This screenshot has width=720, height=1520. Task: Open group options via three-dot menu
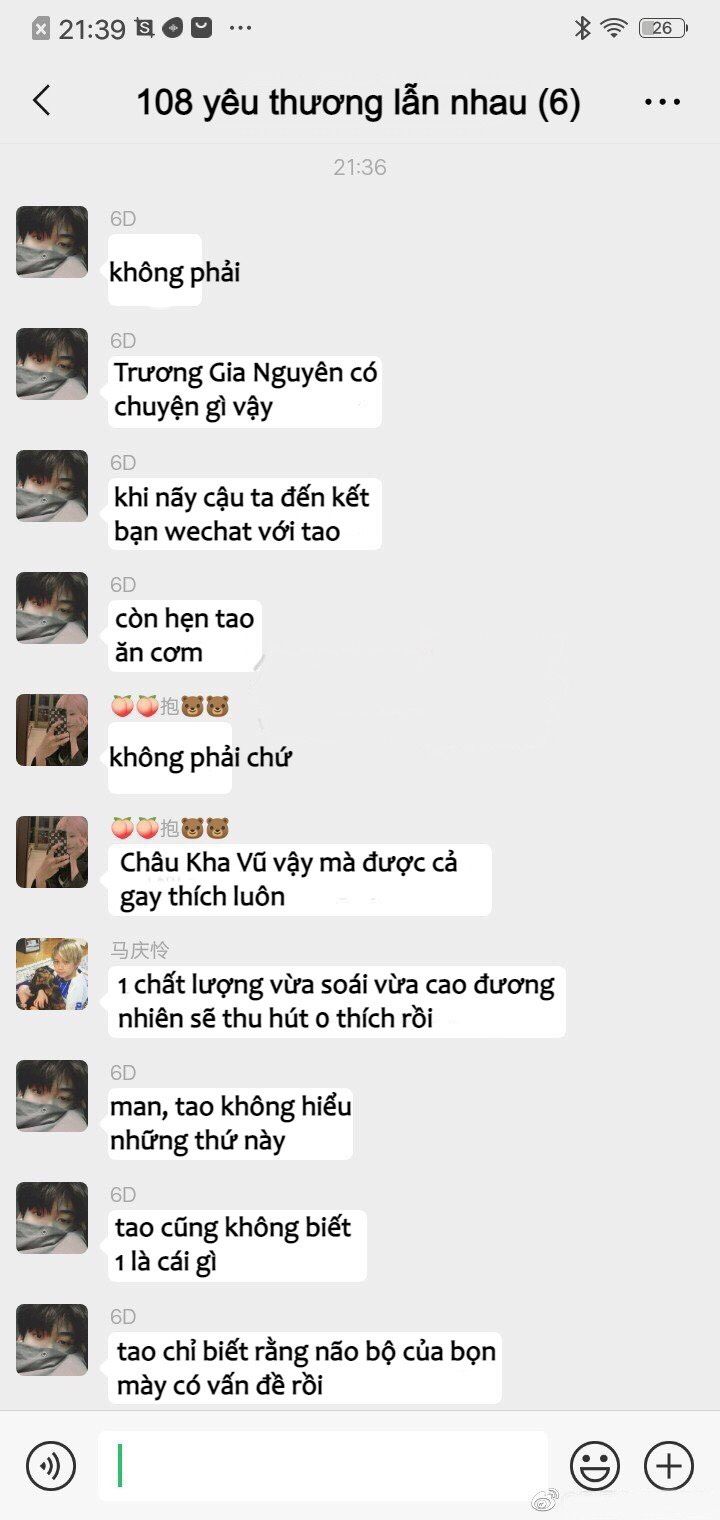pyautogui.click(x=662, y=102)
